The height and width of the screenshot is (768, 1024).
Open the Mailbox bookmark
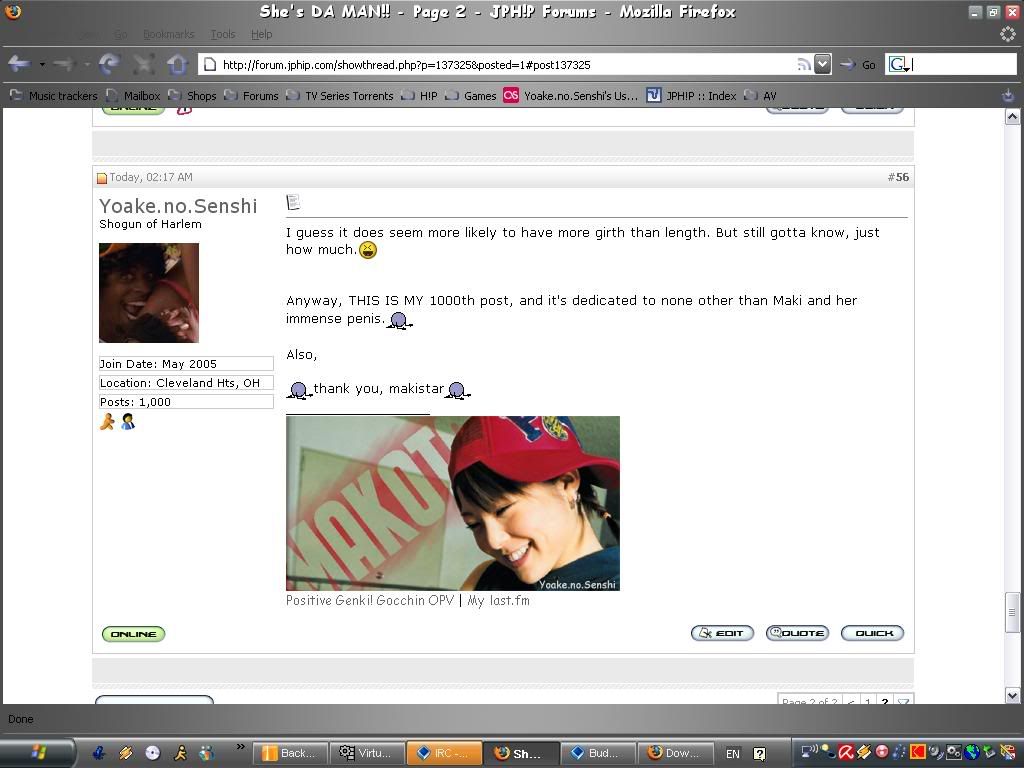[134, 96]
